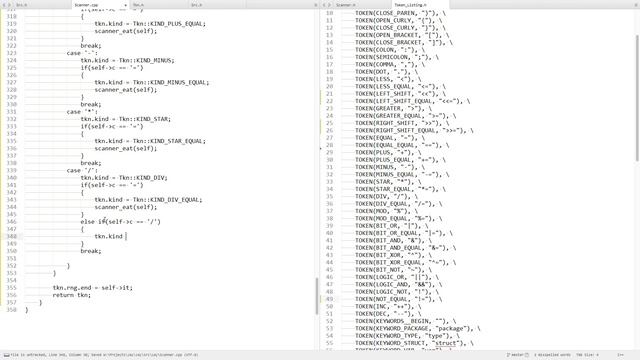The height and width of the screenshot is (360, 640).
Task: Click the tkn.rng.end = self->it; line
Action: 93,288
